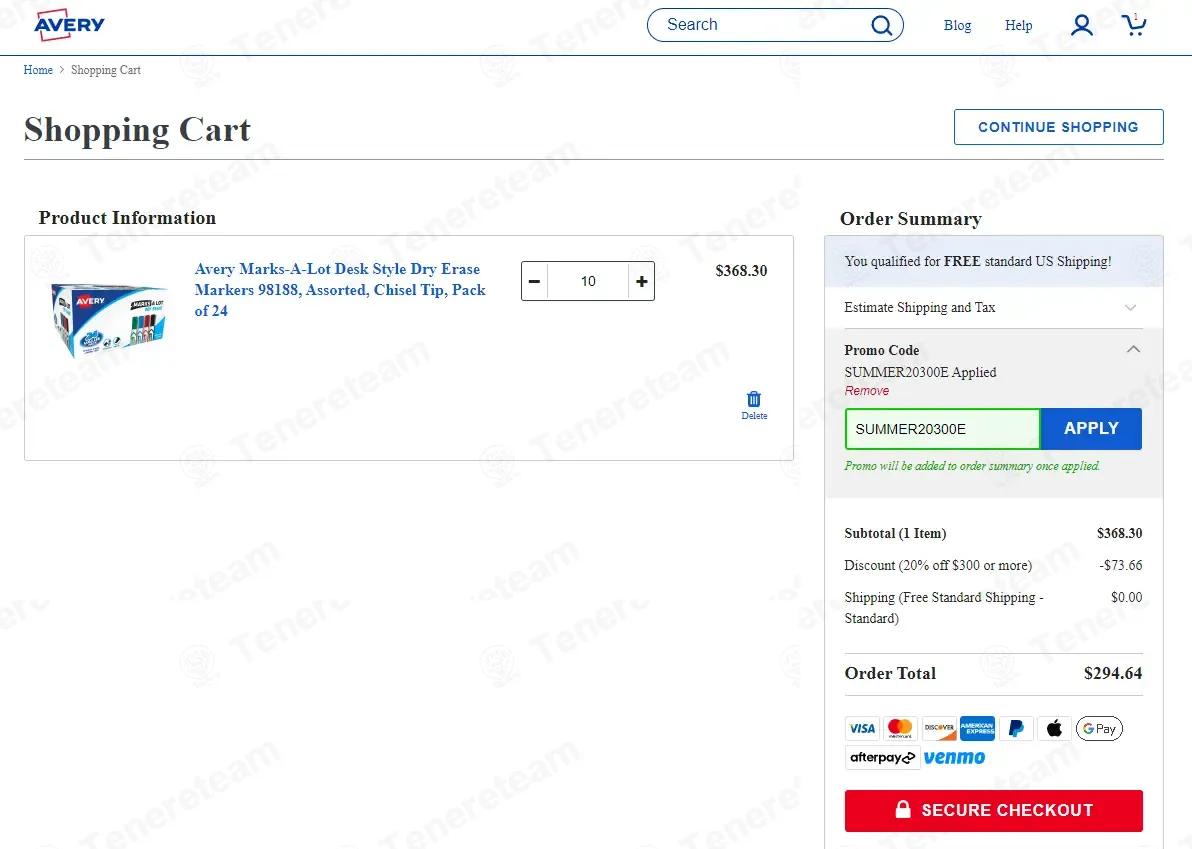Click the shipping cost $0.00
Image resolution: width=1192 pixels, height=849 pixels.
click(1127, 597)
